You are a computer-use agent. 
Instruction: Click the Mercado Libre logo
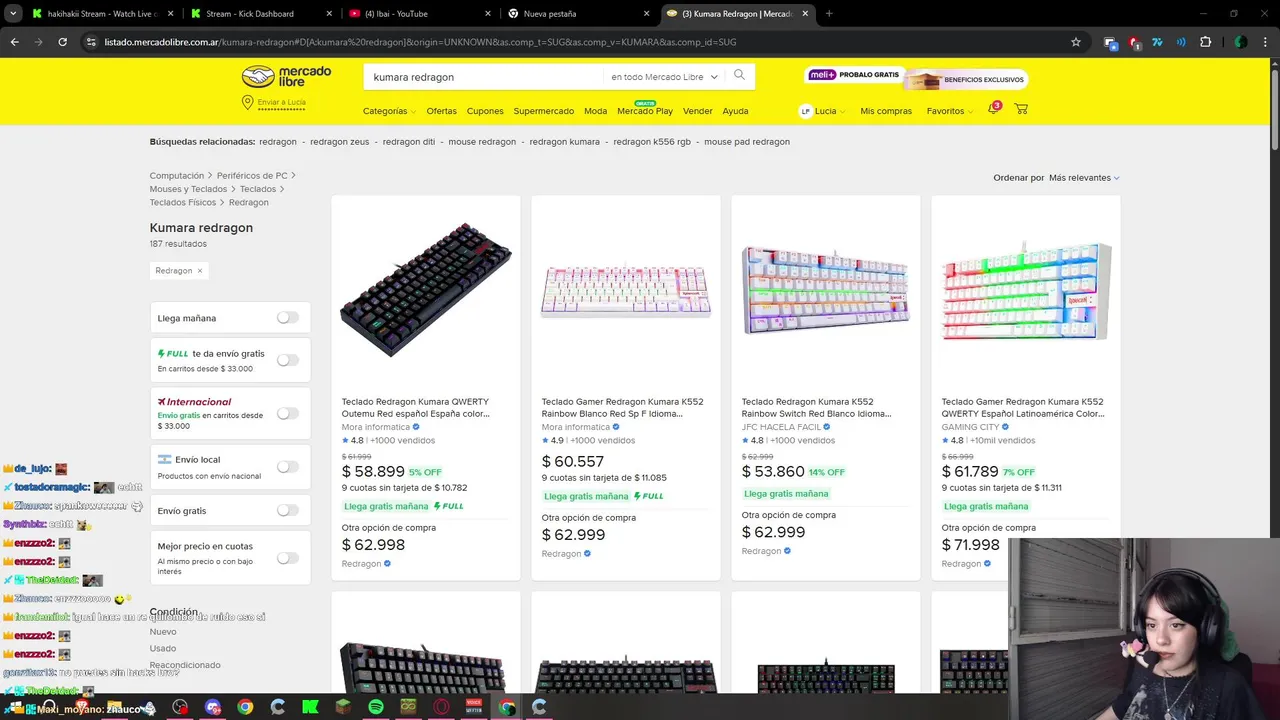286,77
